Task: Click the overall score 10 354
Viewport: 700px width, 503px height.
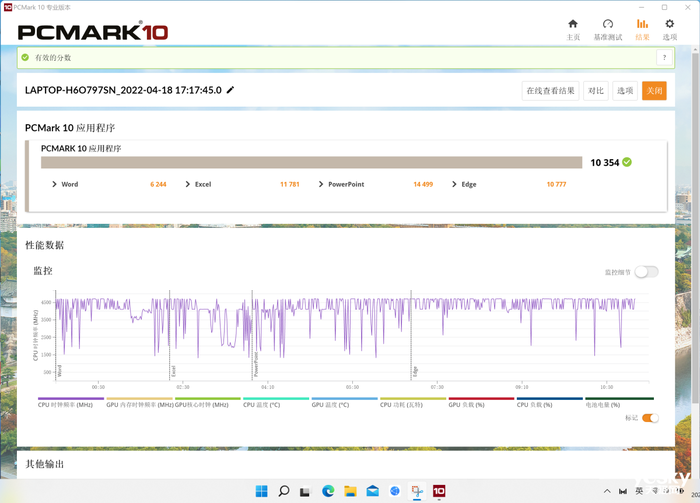Action: coord(604,162)
